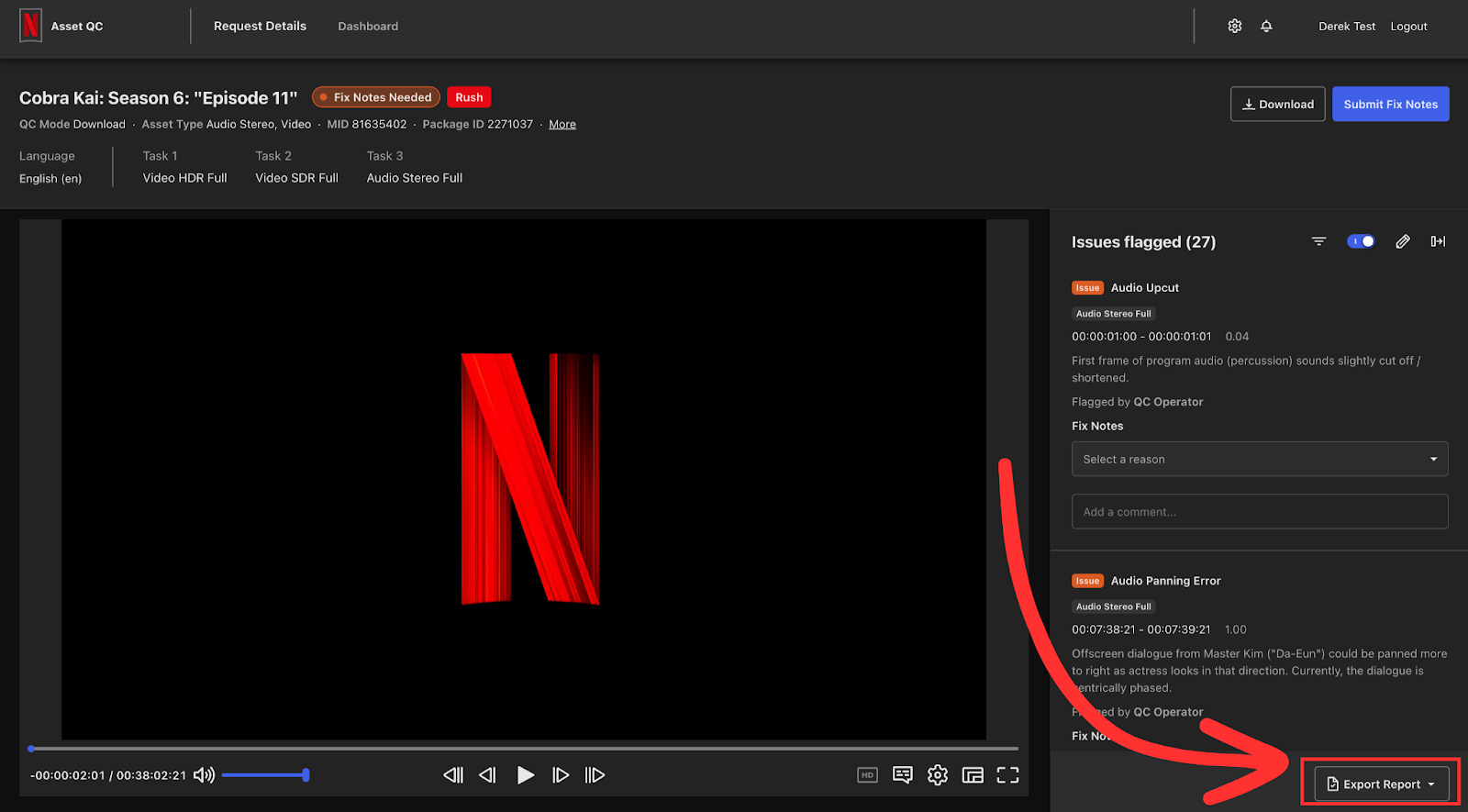The height and width of the screenshot is (812, 1468).
Task: Open the settings gear in top bar
Action: (1235, 26)
